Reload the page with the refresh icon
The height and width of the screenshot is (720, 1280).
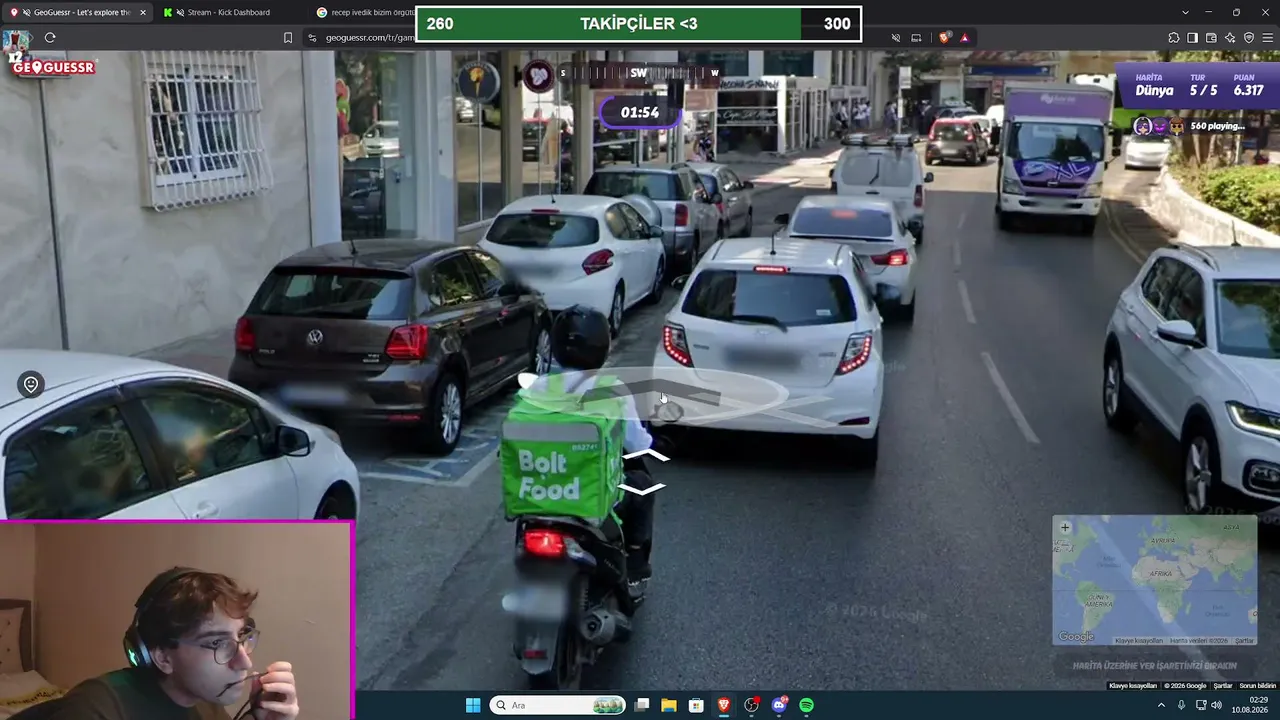pos(50,38)
